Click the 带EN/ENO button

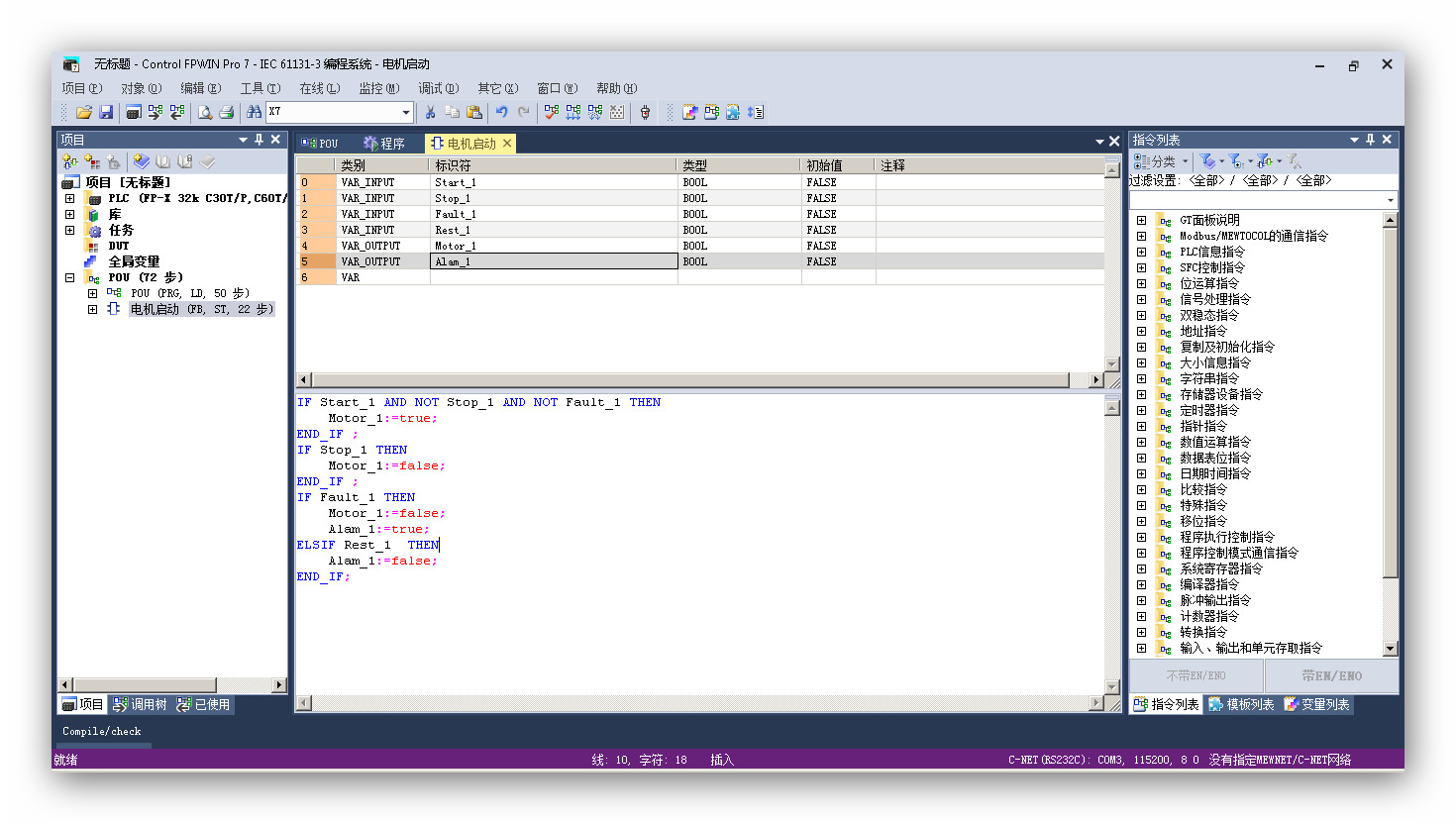[x=1331, y=676]
